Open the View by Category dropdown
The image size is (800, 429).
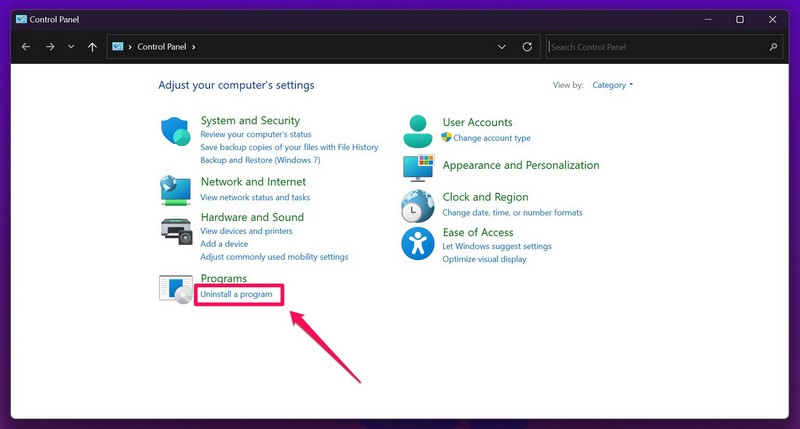612,85
